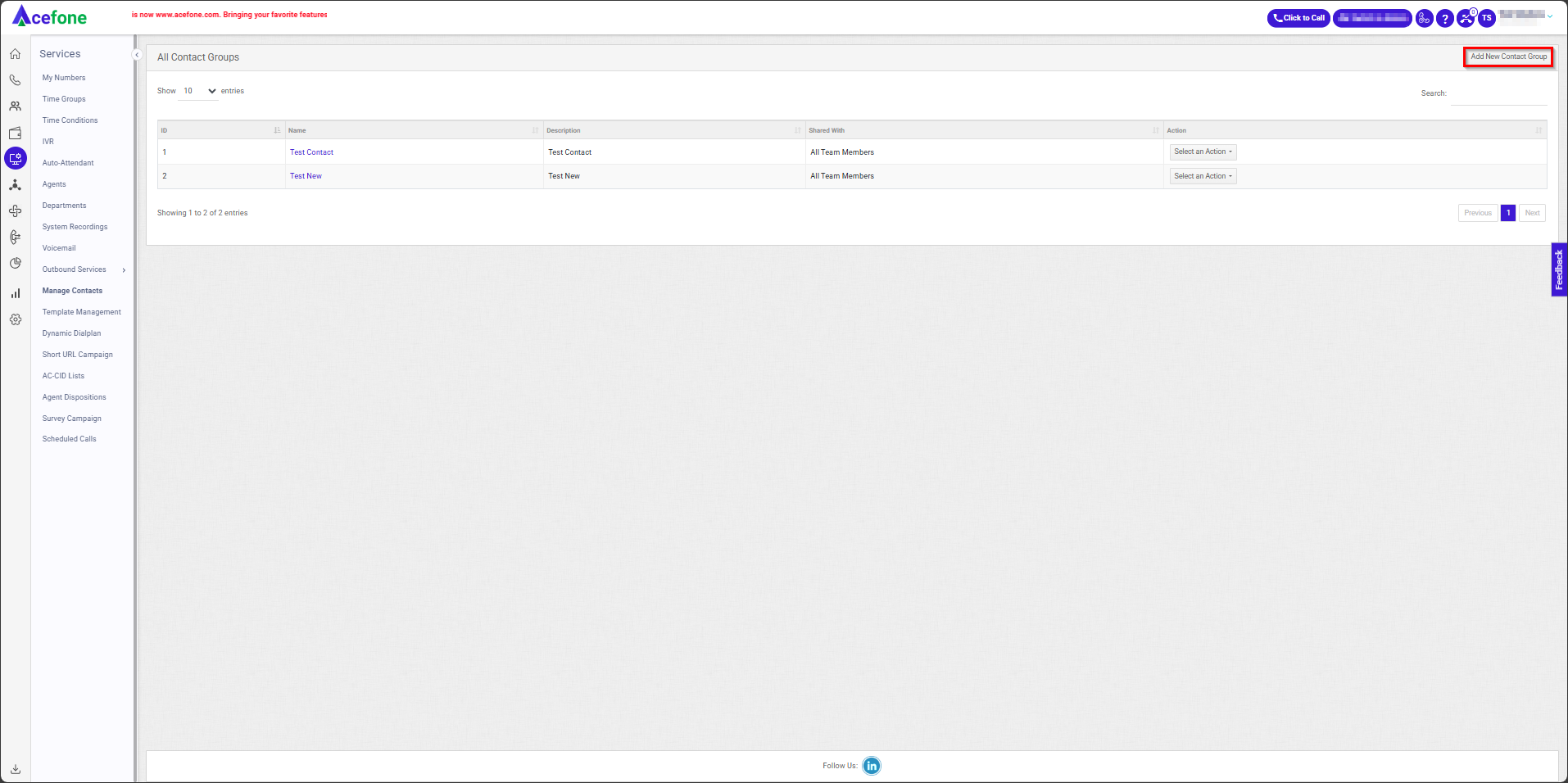
Task: Click the call-forward headset sidebar icon
Action: tap(15, 238)
